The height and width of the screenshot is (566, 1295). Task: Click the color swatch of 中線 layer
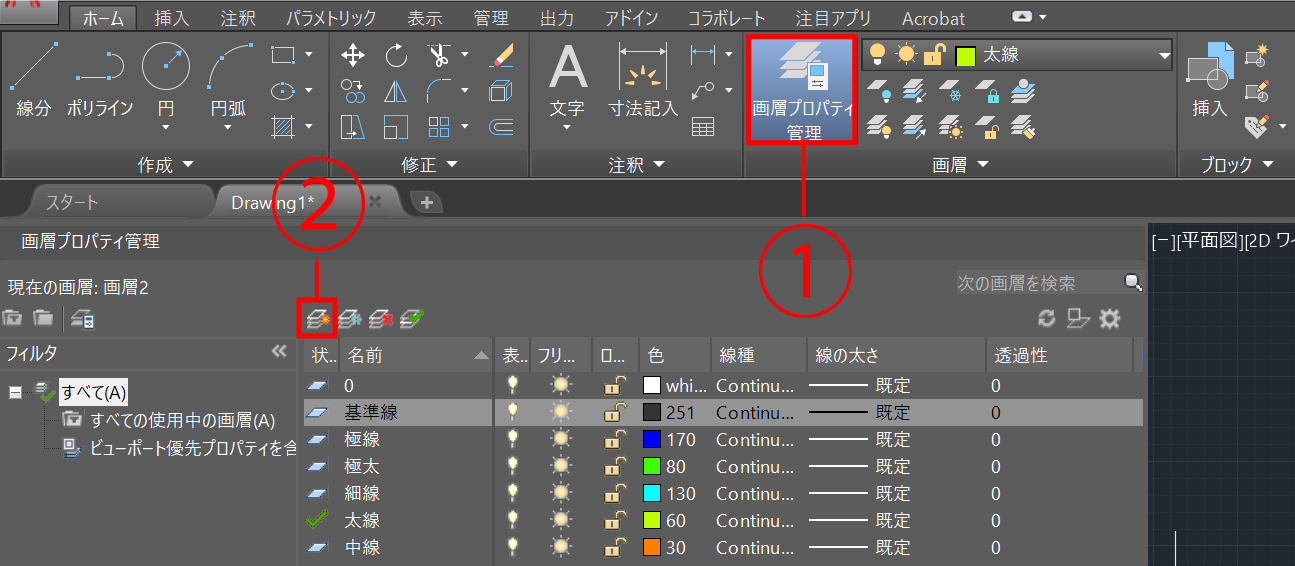click(x=652, y=547)
